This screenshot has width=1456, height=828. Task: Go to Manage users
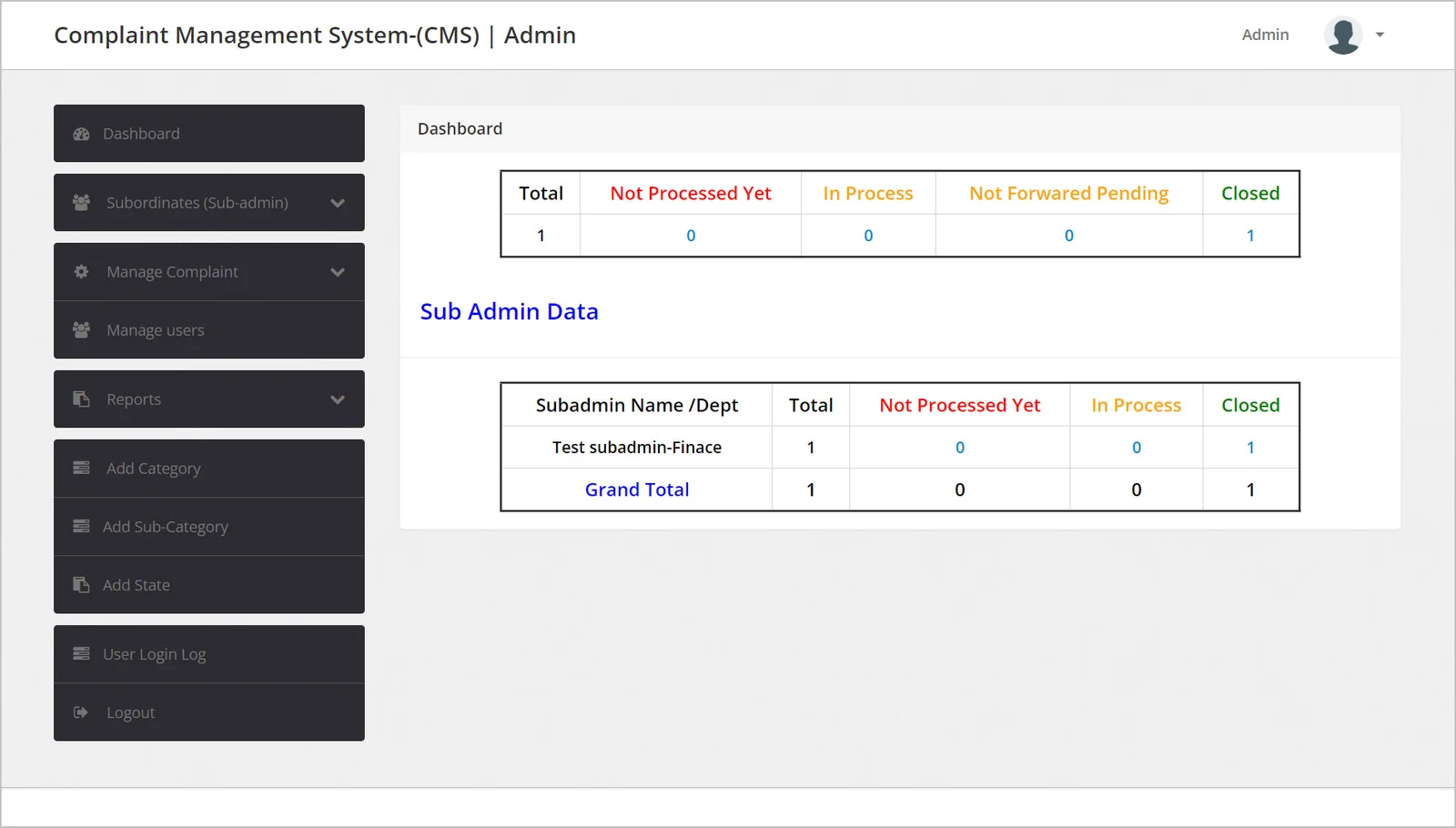coord(209,330)
